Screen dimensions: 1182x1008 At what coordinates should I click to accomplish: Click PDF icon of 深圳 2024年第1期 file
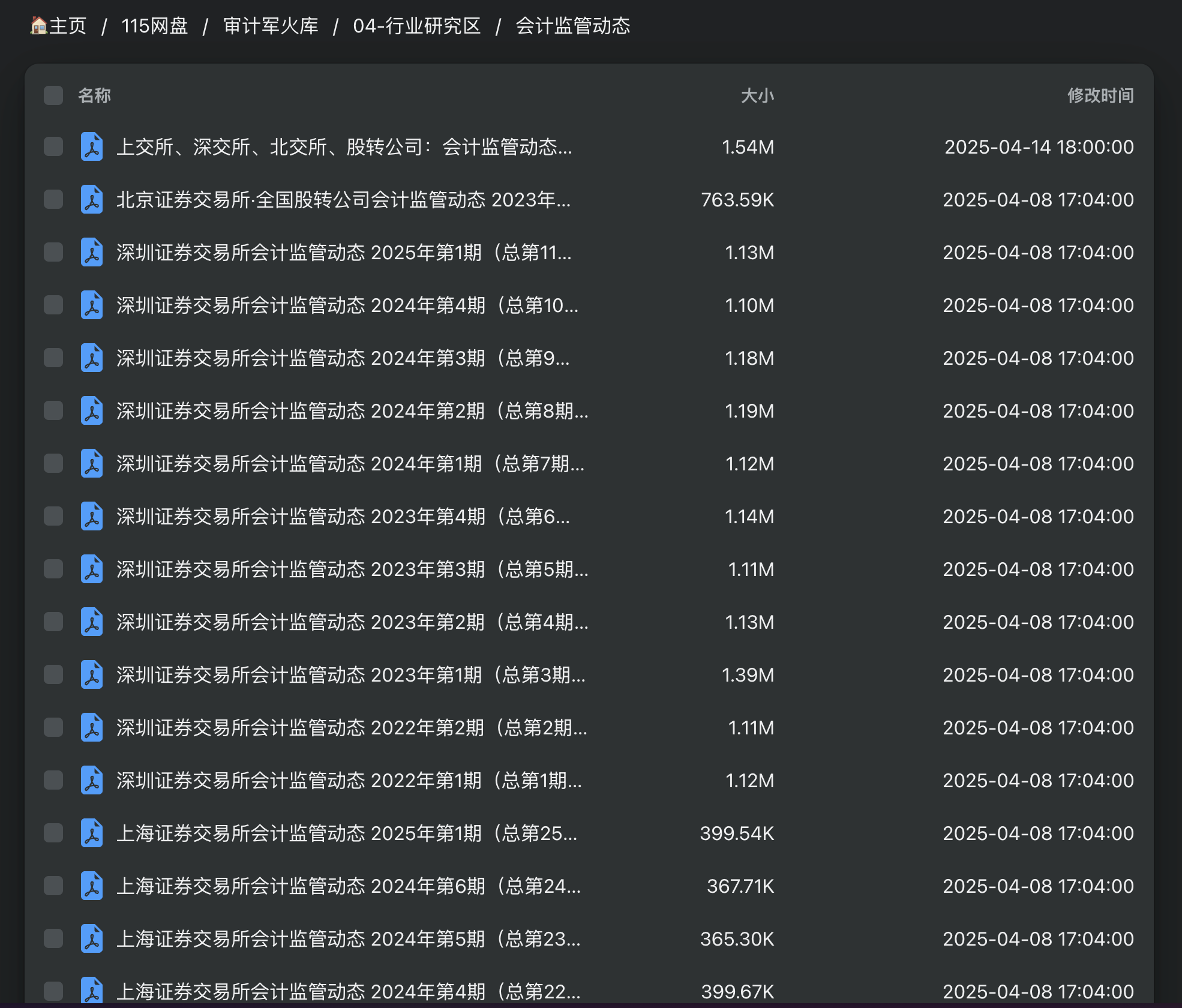[x=92, y=464]
